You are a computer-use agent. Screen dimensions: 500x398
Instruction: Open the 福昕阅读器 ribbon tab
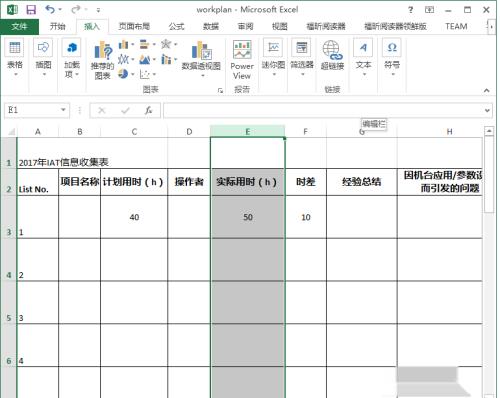[x=326, y=26]
